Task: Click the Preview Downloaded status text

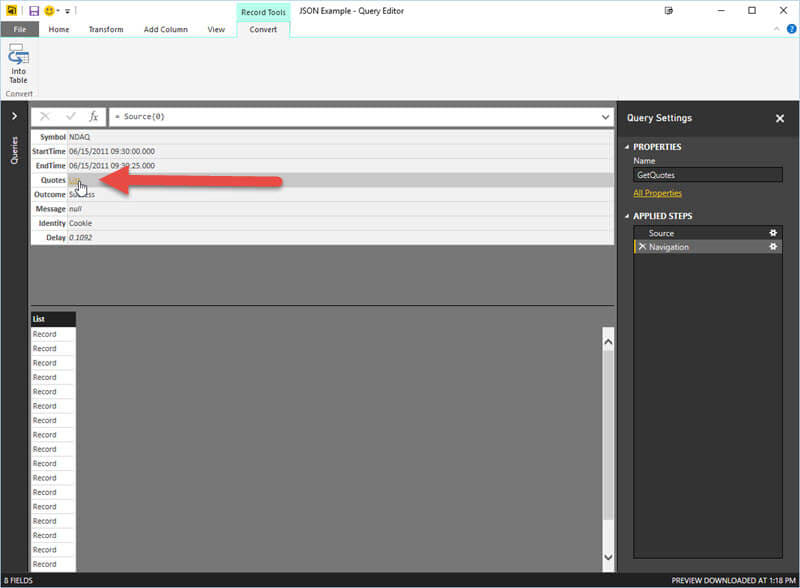Action: (733, 580)
